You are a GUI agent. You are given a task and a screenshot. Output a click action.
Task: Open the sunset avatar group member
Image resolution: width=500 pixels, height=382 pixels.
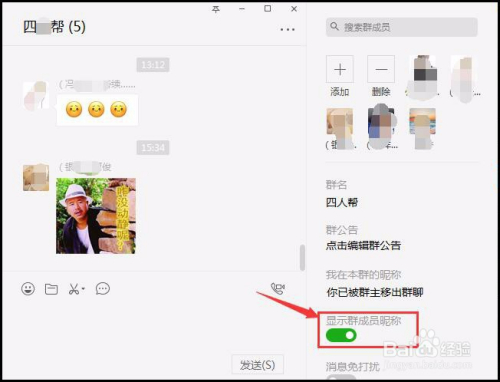pos(422,122)
